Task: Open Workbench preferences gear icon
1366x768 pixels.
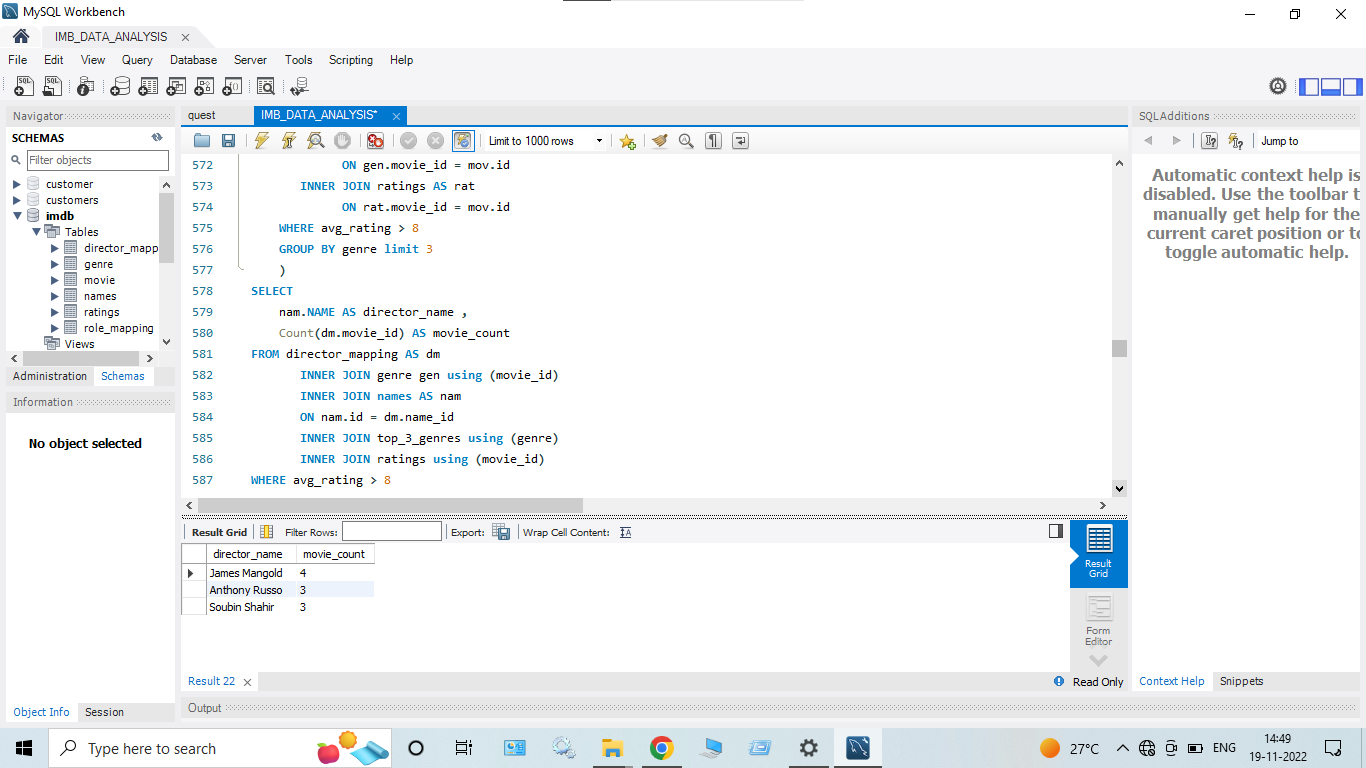Action: click(1278, 87)
